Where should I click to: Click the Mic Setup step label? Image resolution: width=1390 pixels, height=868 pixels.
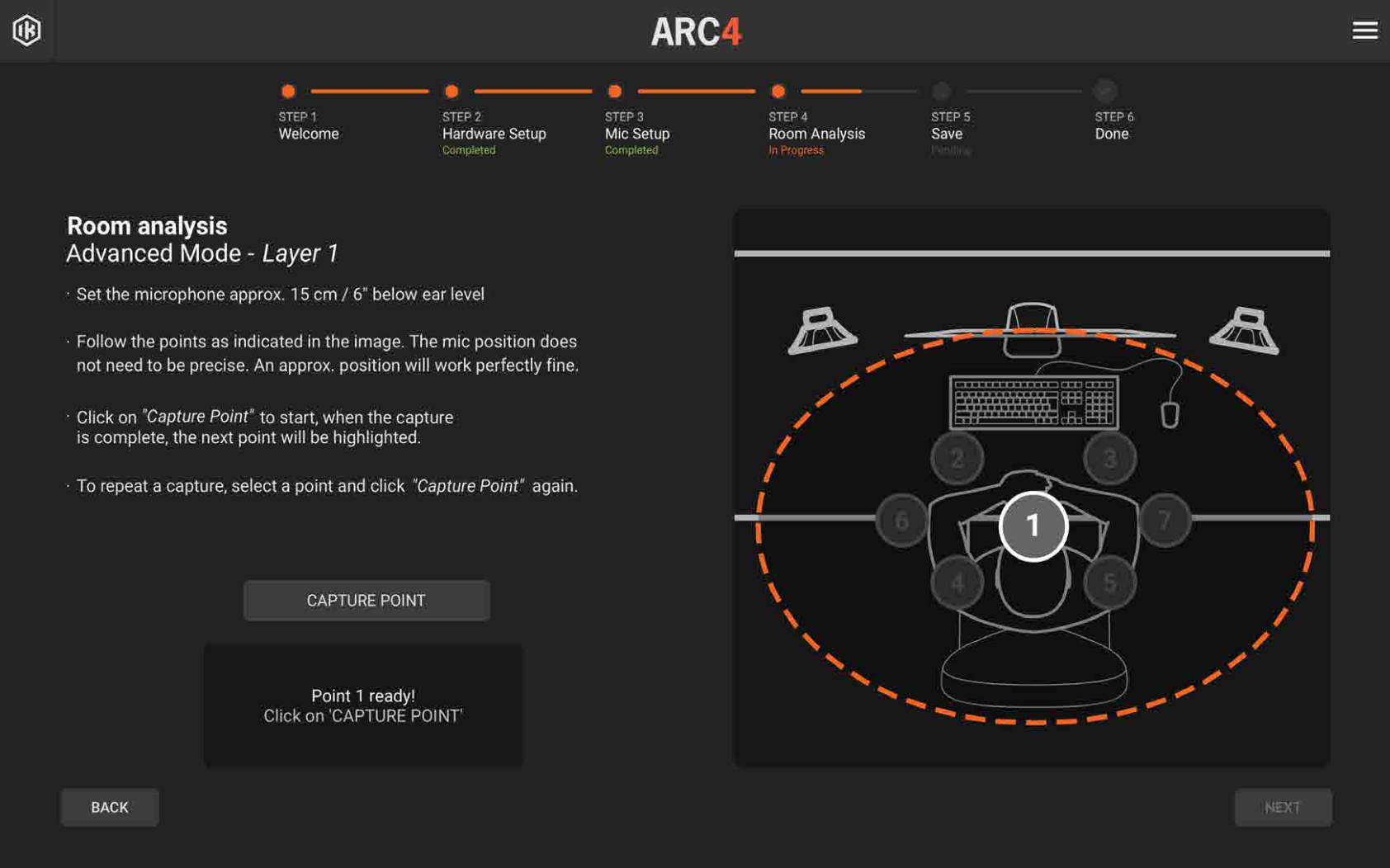pyautogui.click(x=637, y=134)
